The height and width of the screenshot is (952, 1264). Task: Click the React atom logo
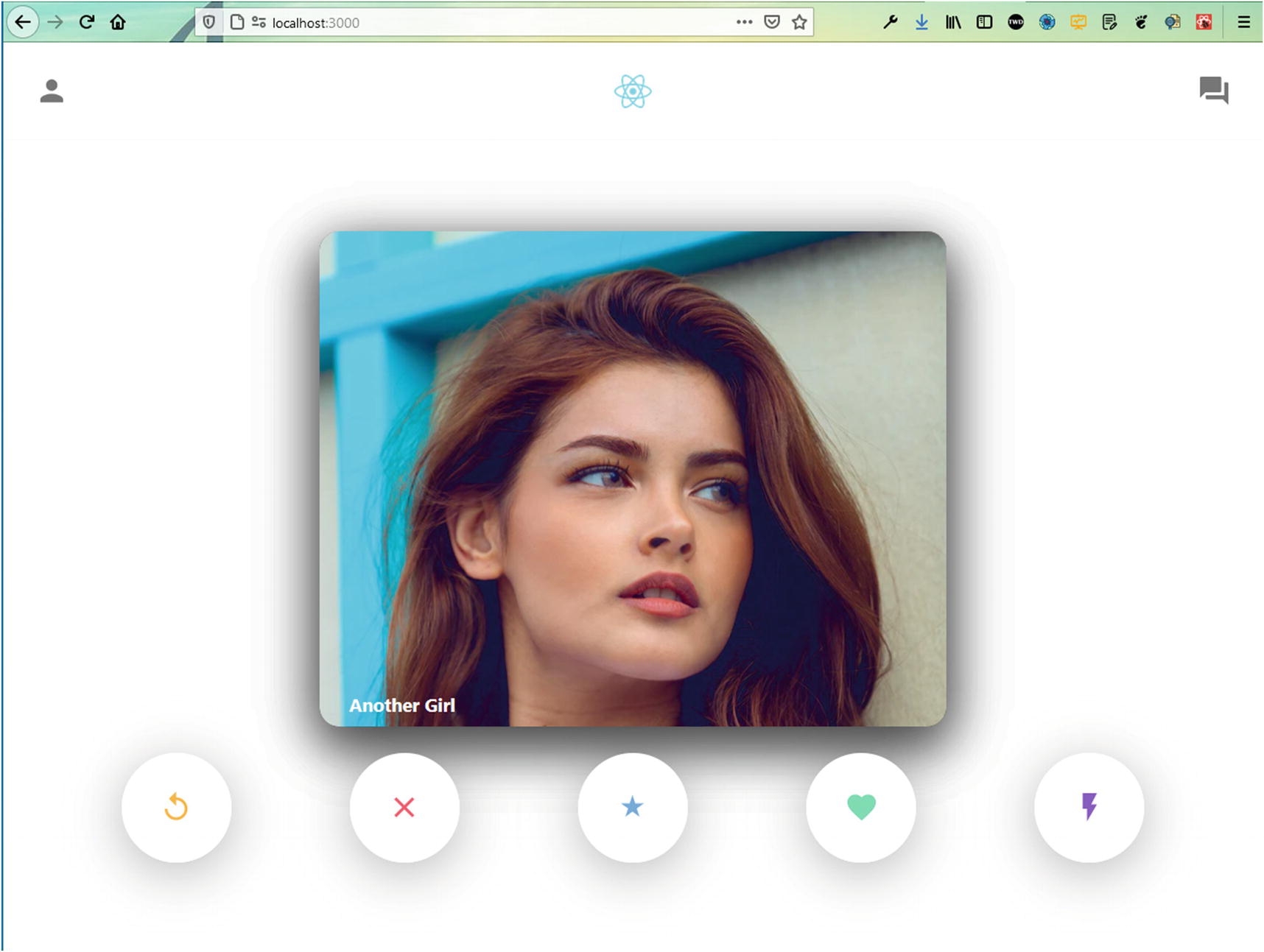[x=633, y=91]
